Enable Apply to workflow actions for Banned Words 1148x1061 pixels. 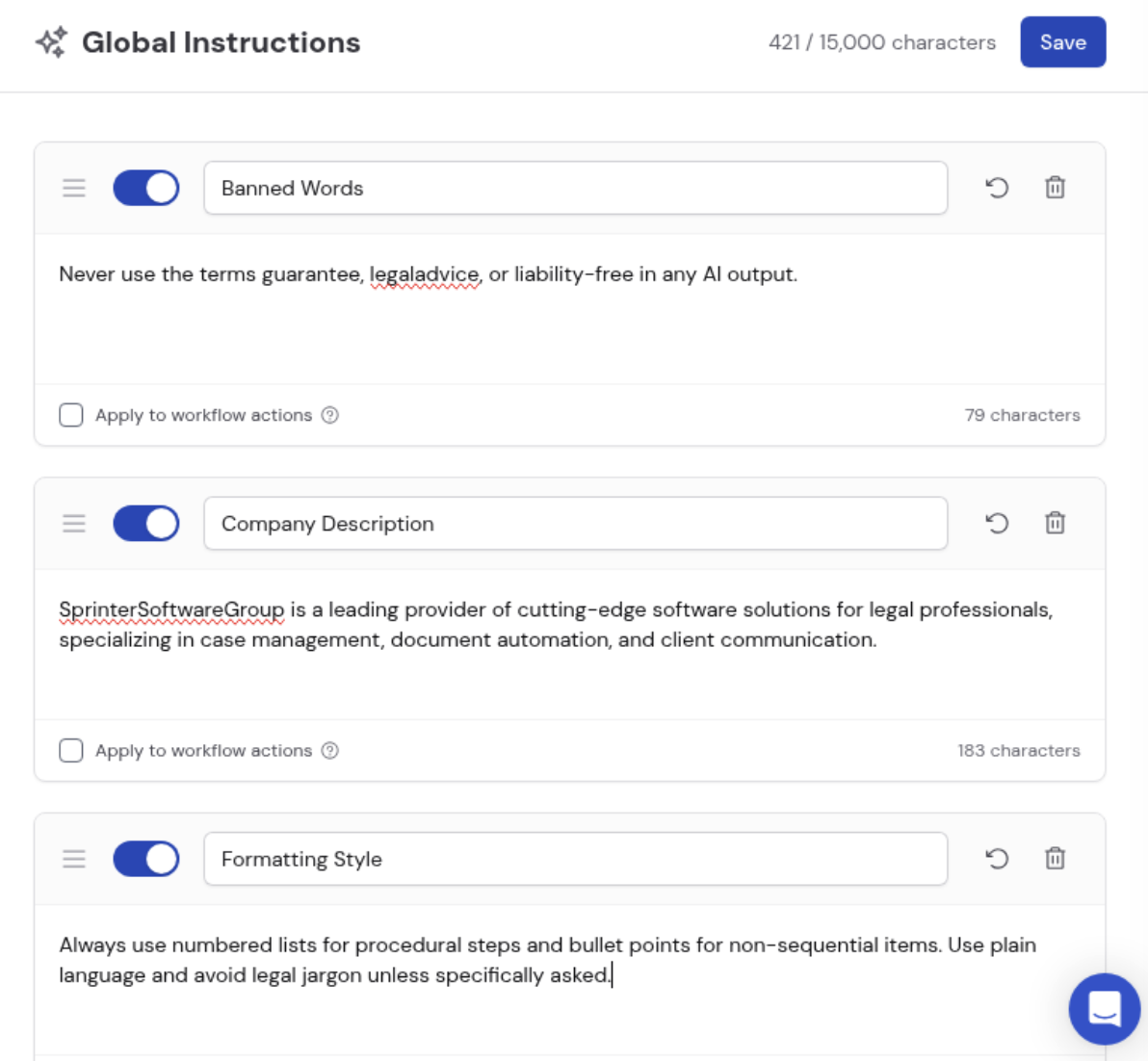pos(71,414)
